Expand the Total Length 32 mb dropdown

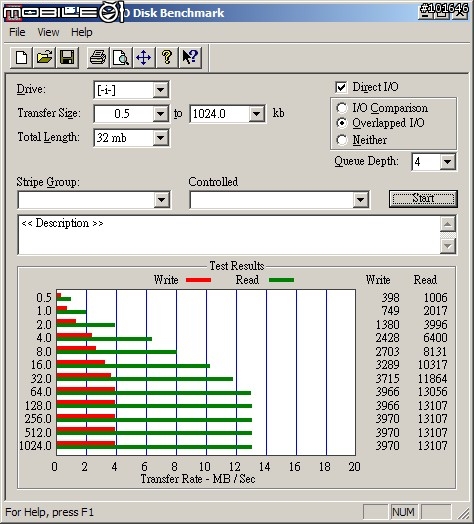click(160, 138)
